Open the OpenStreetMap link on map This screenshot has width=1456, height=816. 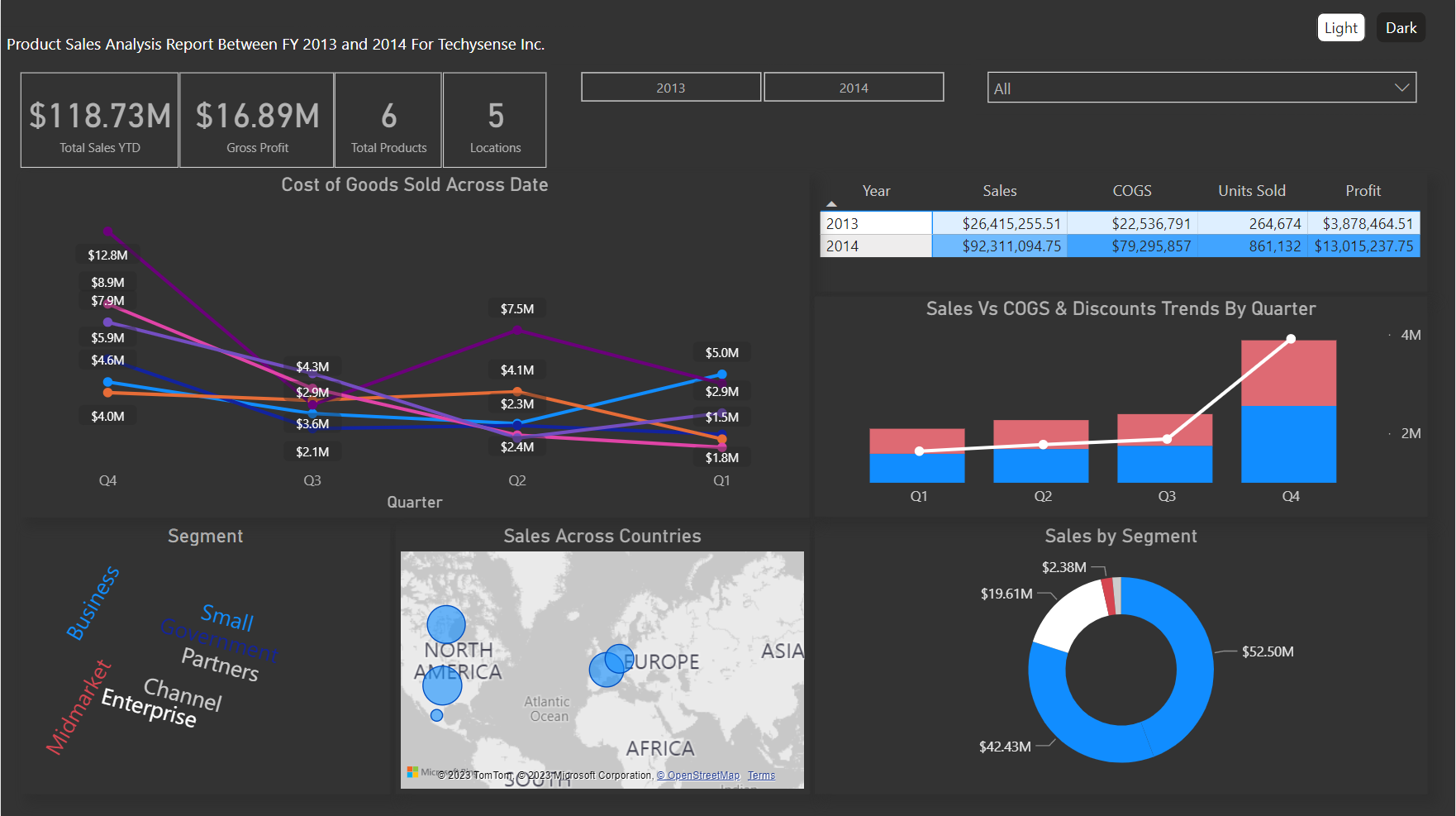pos(702,775)
